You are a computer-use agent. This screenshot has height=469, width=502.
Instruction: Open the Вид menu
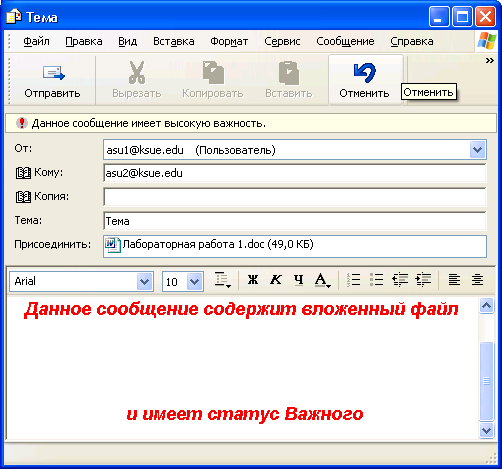127,41
